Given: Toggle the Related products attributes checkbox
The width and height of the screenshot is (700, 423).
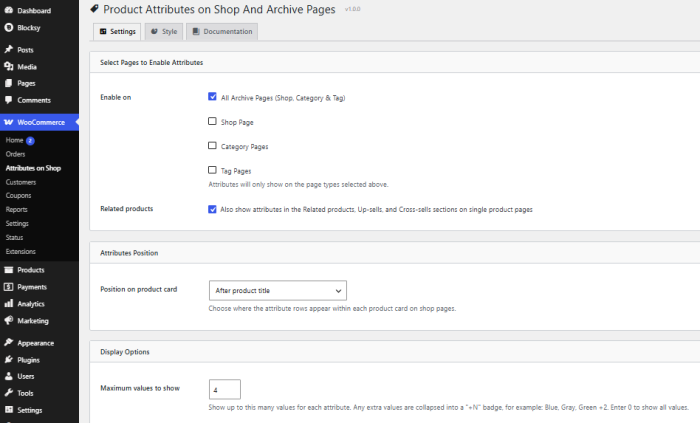Looking at the screenshot, I should pos(212,209).
